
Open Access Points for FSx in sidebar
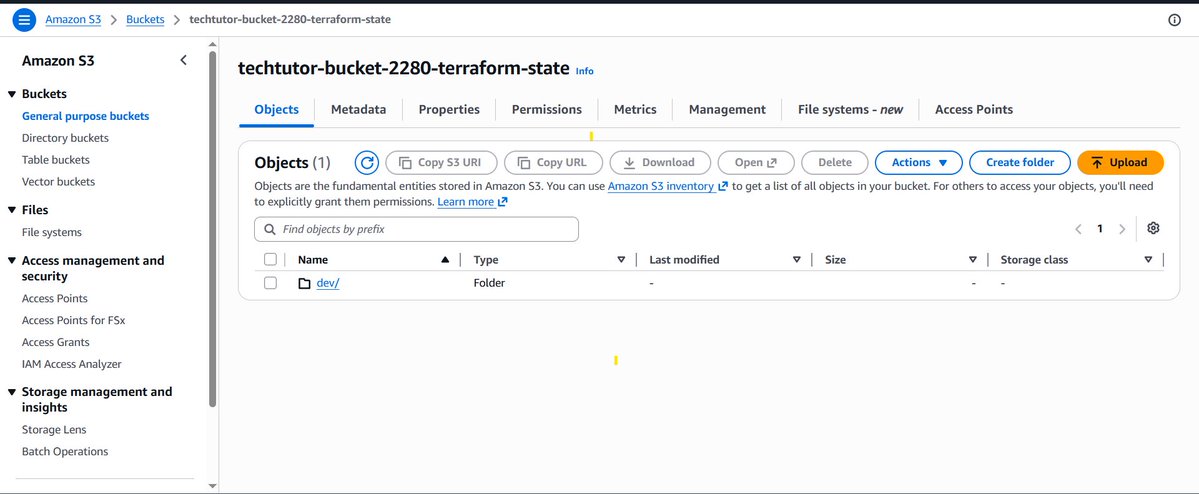point(73,320)
